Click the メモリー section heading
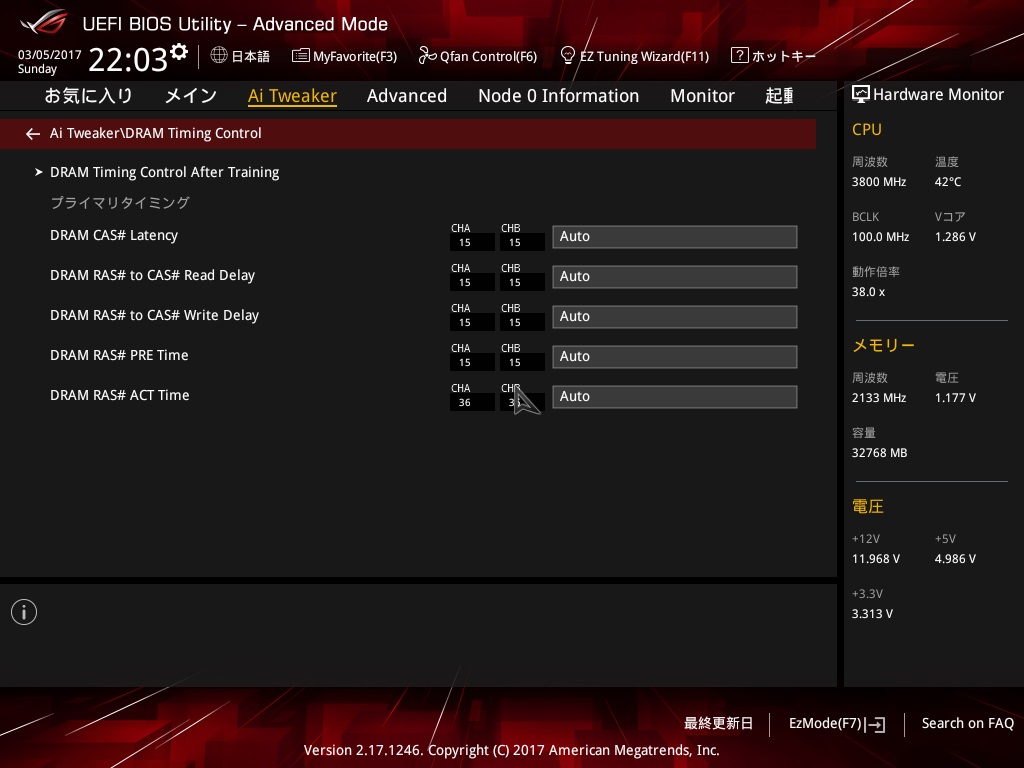1024x768 pixels. point(884,345)
